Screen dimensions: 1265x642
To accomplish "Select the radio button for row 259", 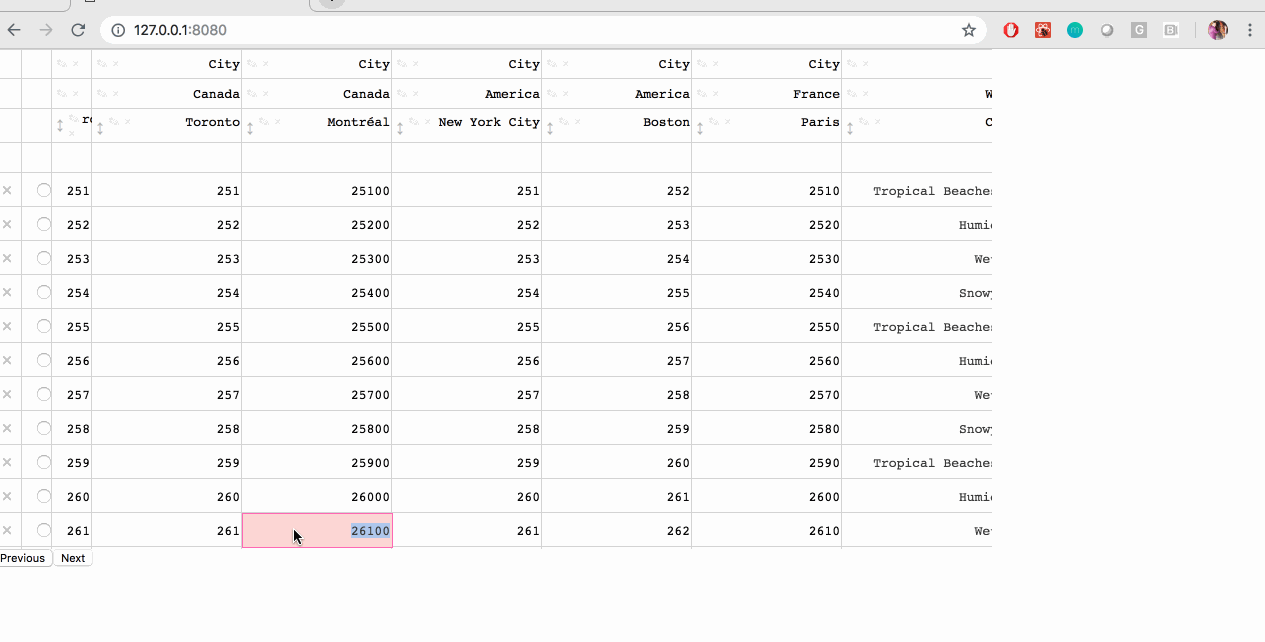I will pos(44,462).
